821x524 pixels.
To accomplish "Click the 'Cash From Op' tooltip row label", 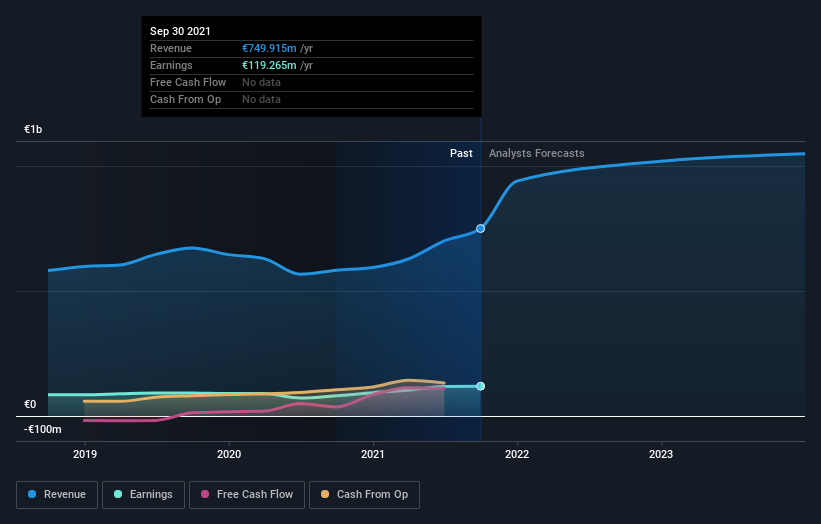I will click(x=185, y=99).
